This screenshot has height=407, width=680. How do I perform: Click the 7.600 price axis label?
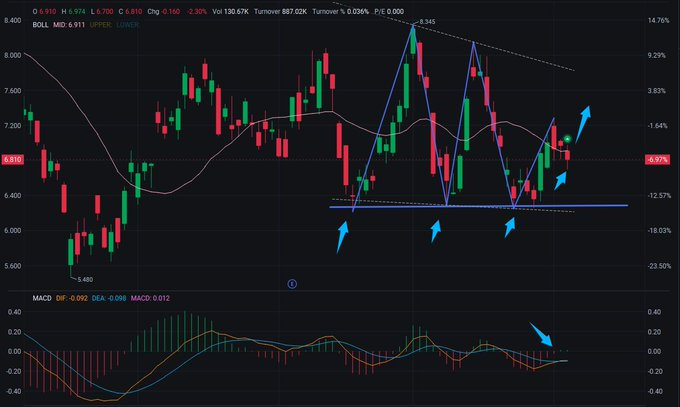coord(12,90)
